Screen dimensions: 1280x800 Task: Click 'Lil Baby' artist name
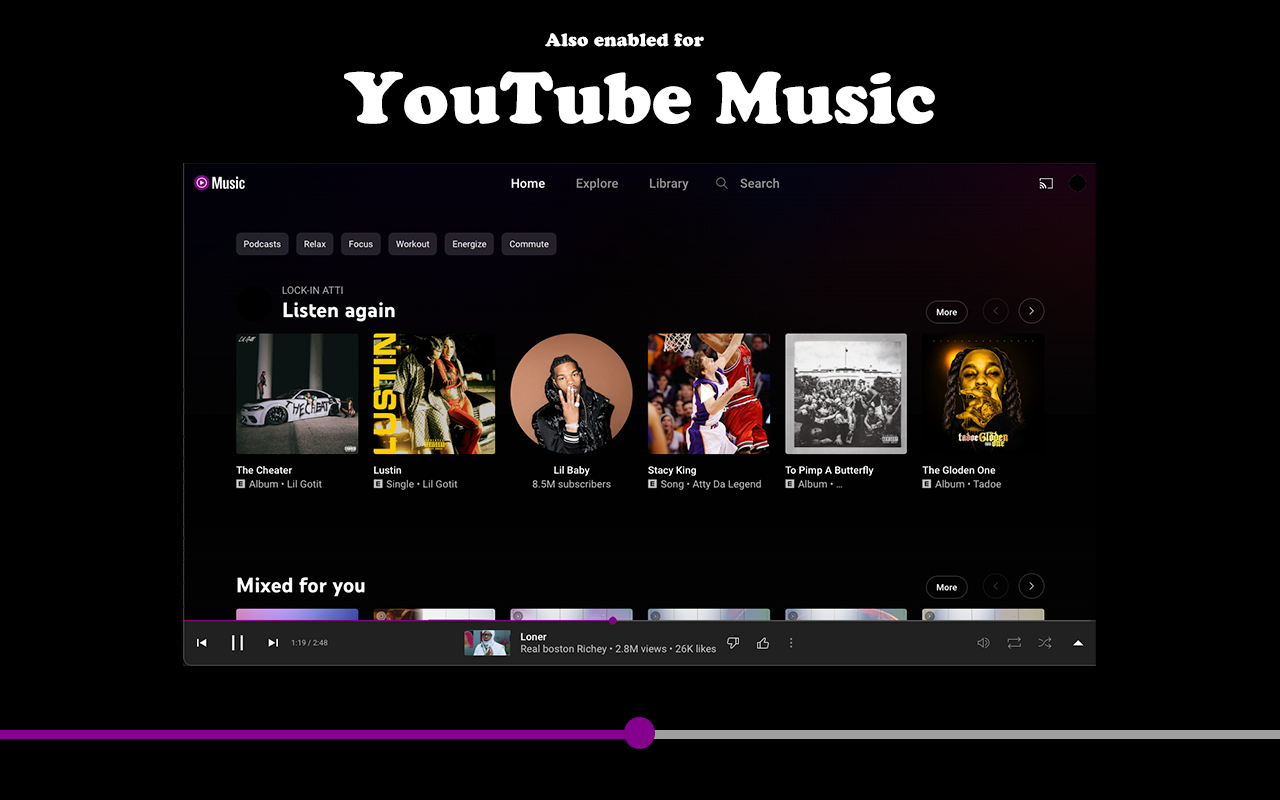[x=571, y=470]
